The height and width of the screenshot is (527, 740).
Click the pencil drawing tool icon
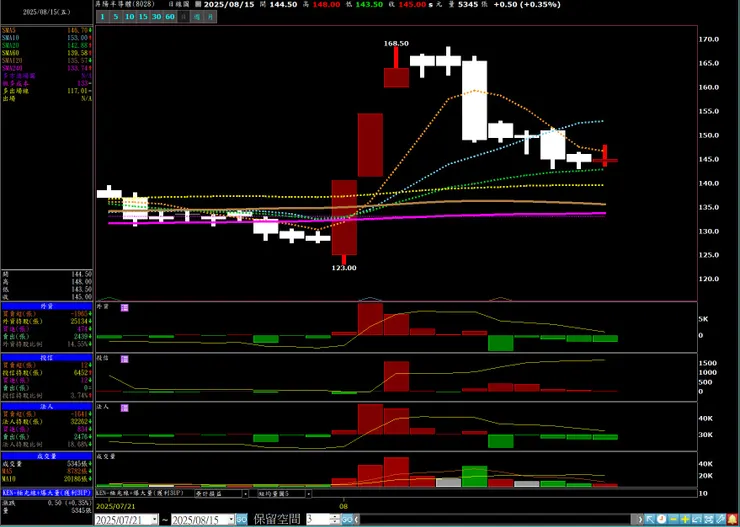[x=720, y=519]
